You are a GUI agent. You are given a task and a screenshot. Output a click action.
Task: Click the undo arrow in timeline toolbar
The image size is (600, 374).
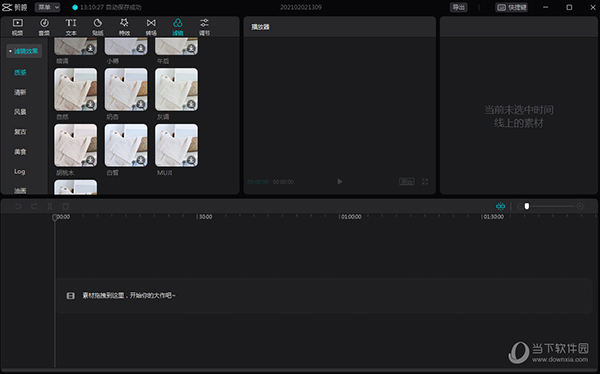coord(18,206)
